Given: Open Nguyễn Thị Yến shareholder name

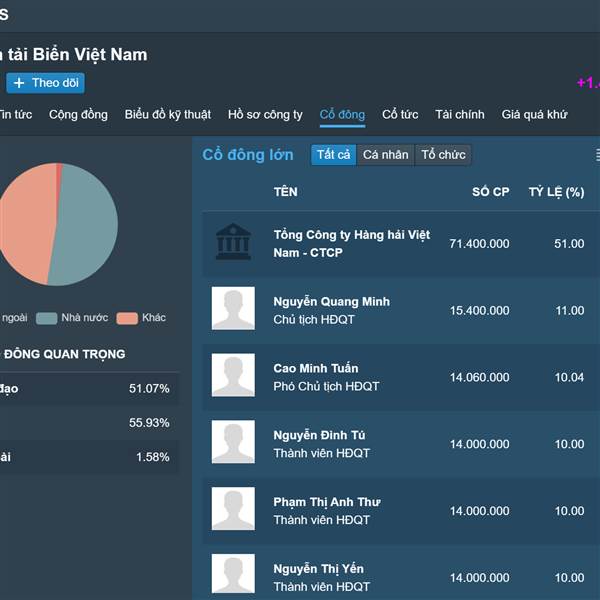Looking at the screenshot, I should [x=318, y=569].
